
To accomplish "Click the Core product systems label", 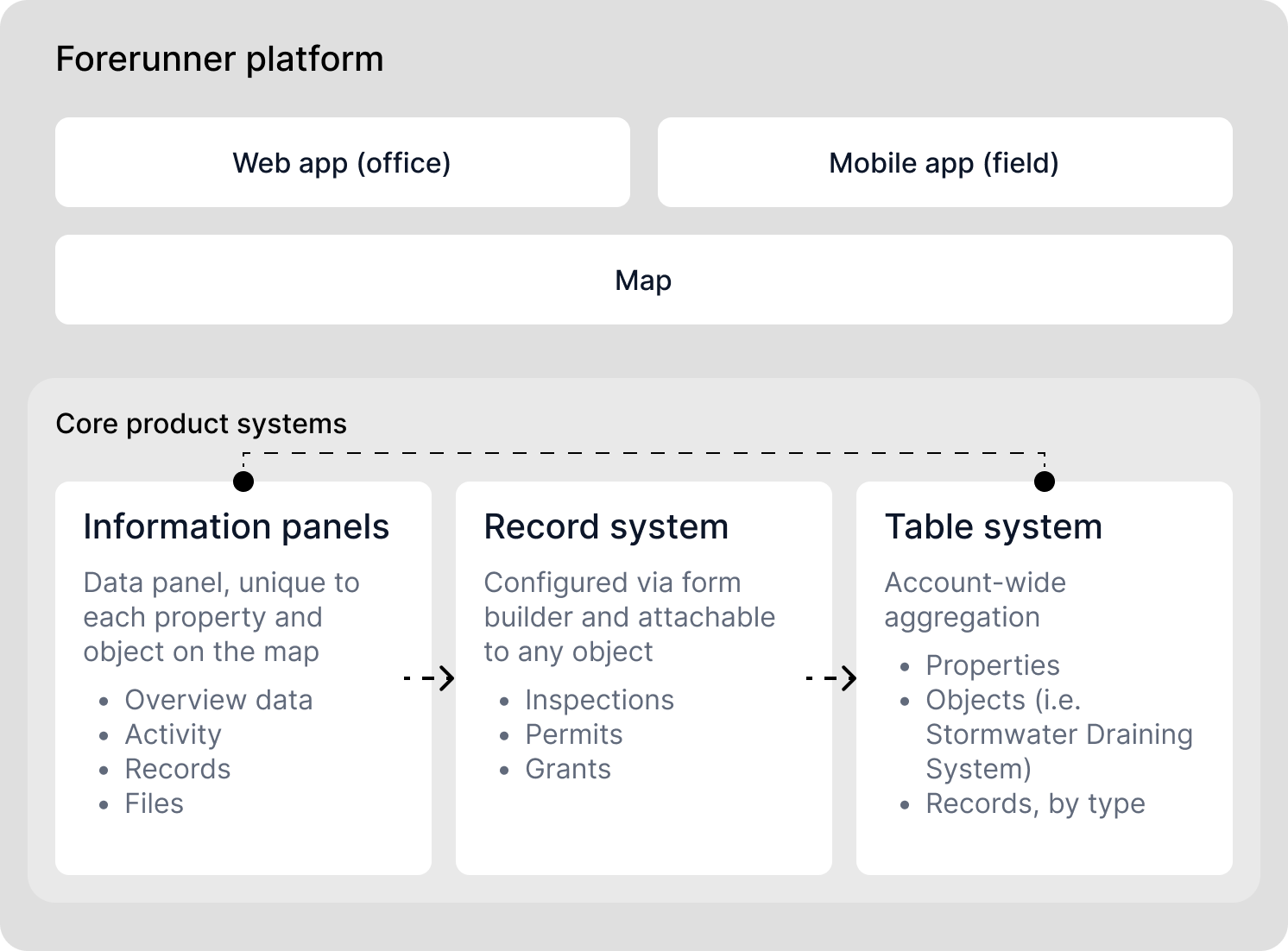I will [201, 424].
